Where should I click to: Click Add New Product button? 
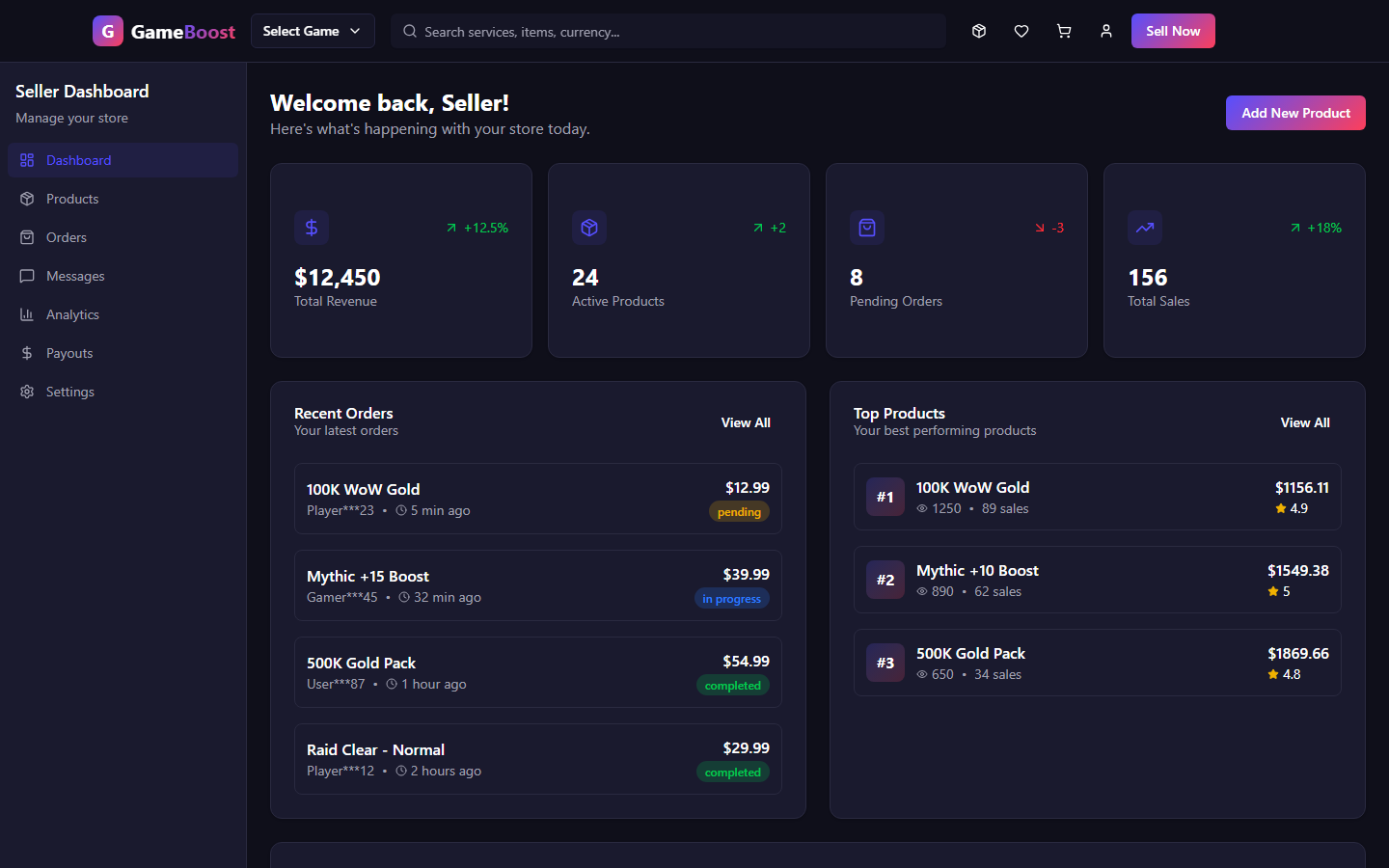pyautogui.click(x=1295, y=113)
